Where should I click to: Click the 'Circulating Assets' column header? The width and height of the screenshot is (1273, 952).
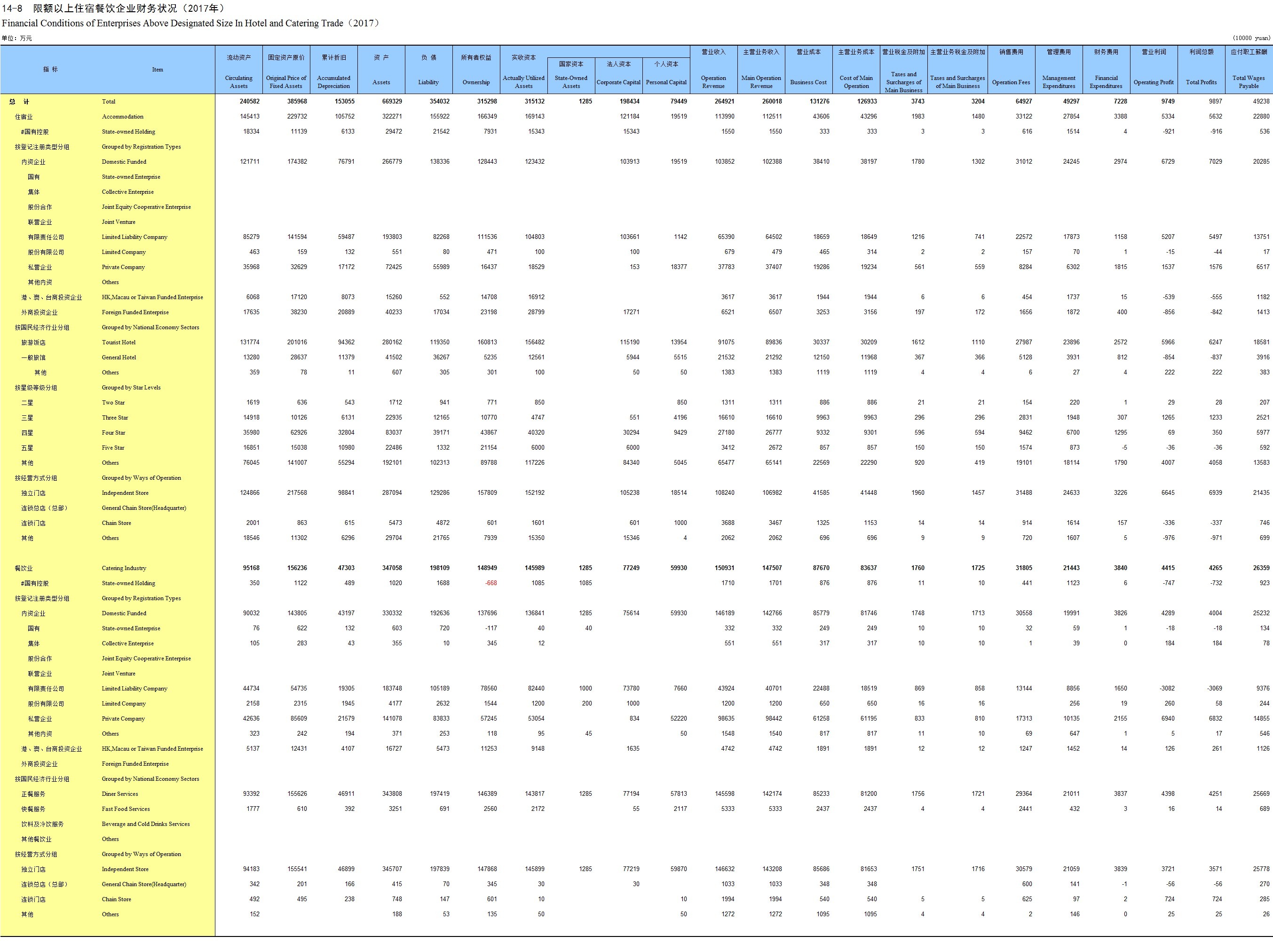[x=238, y=81]
